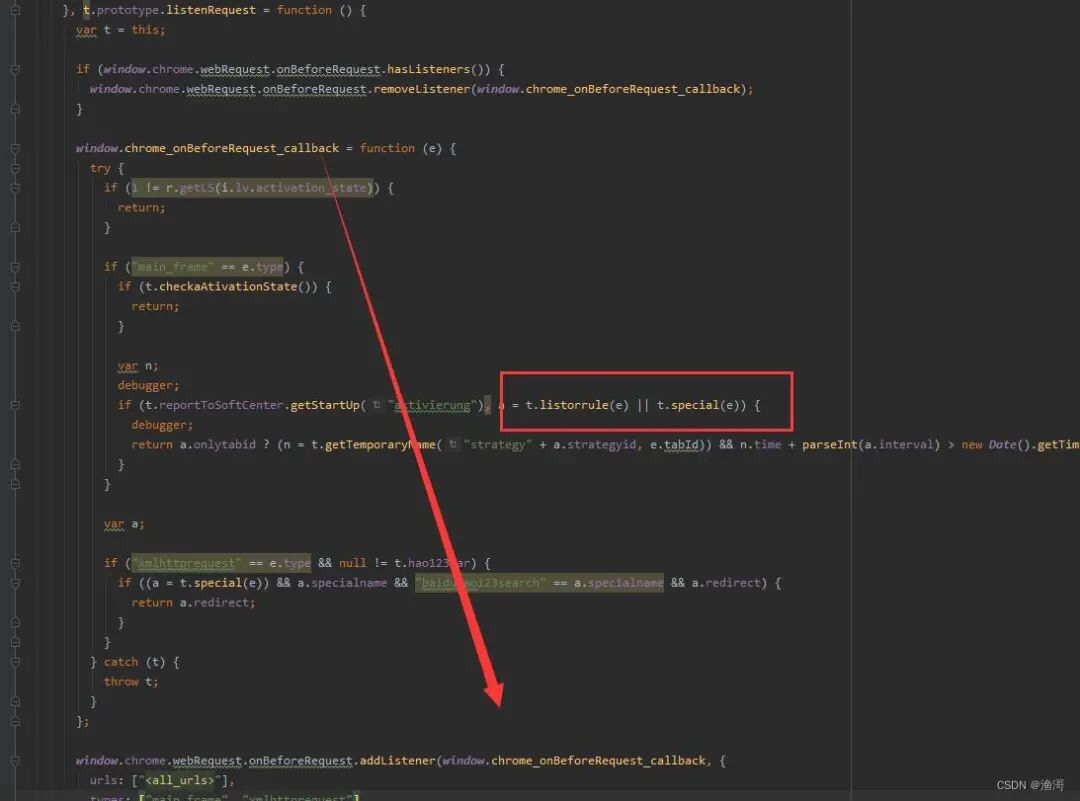Click listenRequest in the prototype declaration
The image size is (1080, 801).
click(211, 10)
